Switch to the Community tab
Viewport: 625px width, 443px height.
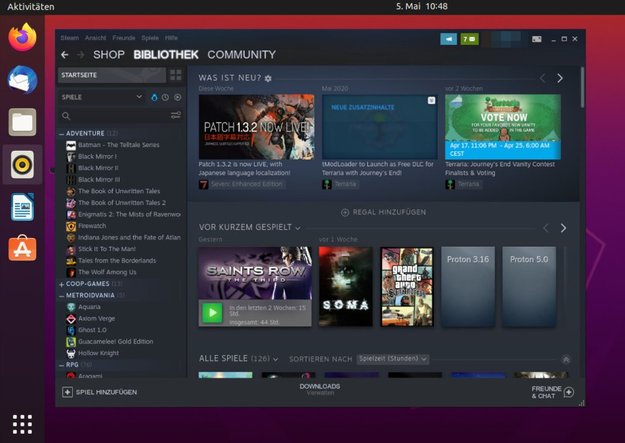point(242,55)
